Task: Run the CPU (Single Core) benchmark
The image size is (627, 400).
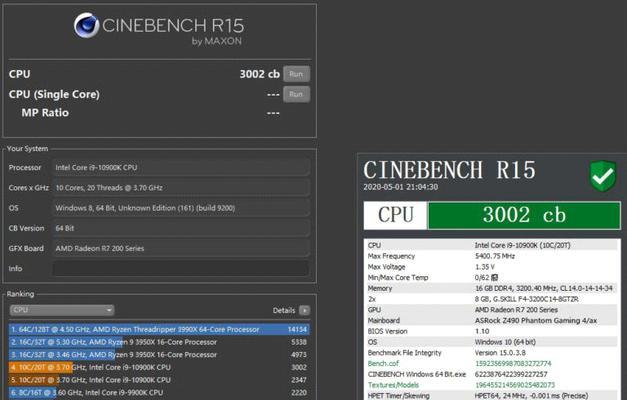Action: point(296,94)
